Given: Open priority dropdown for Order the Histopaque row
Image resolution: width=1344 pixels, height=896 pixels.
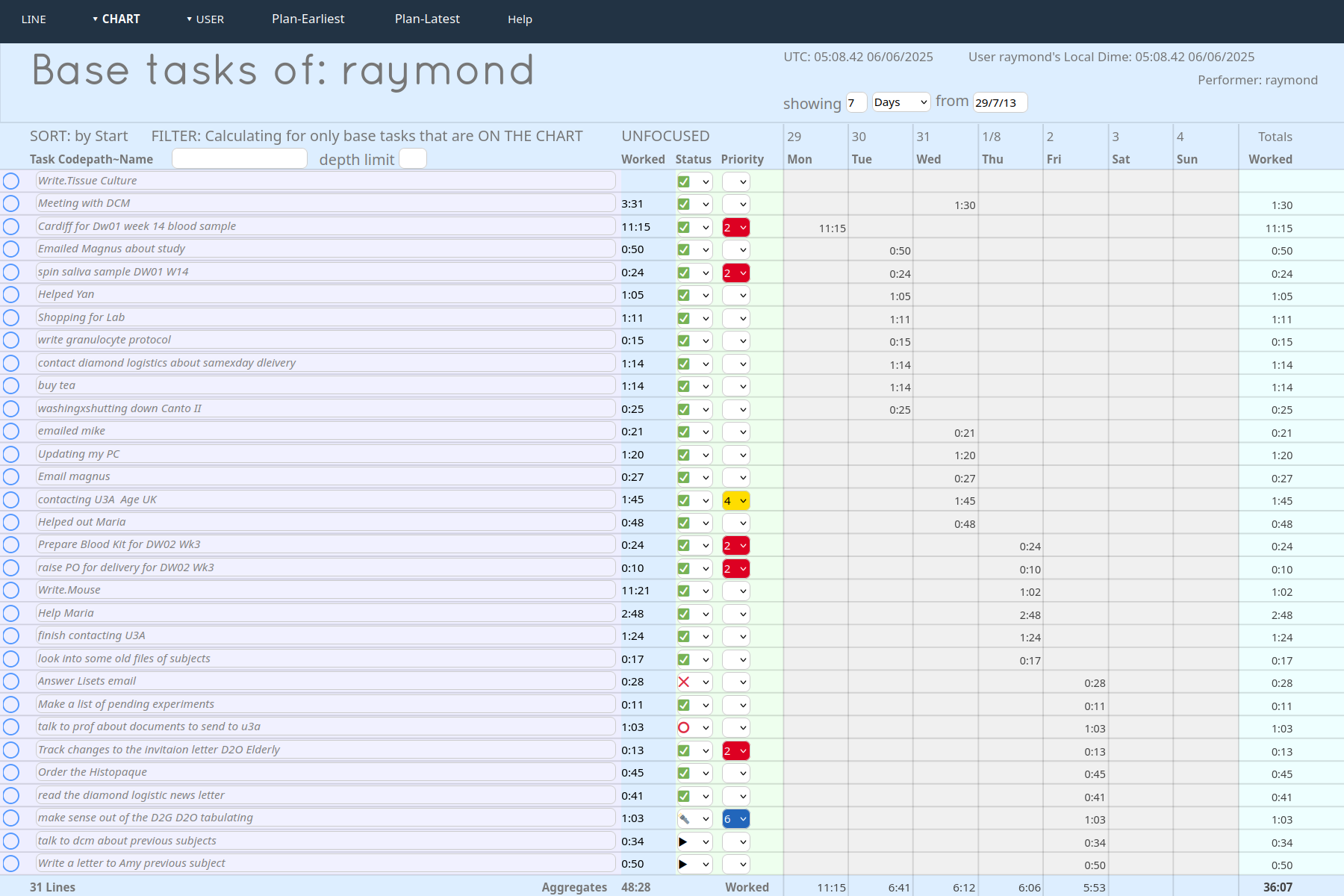Looking at the screenshot, I should (735, 773).
